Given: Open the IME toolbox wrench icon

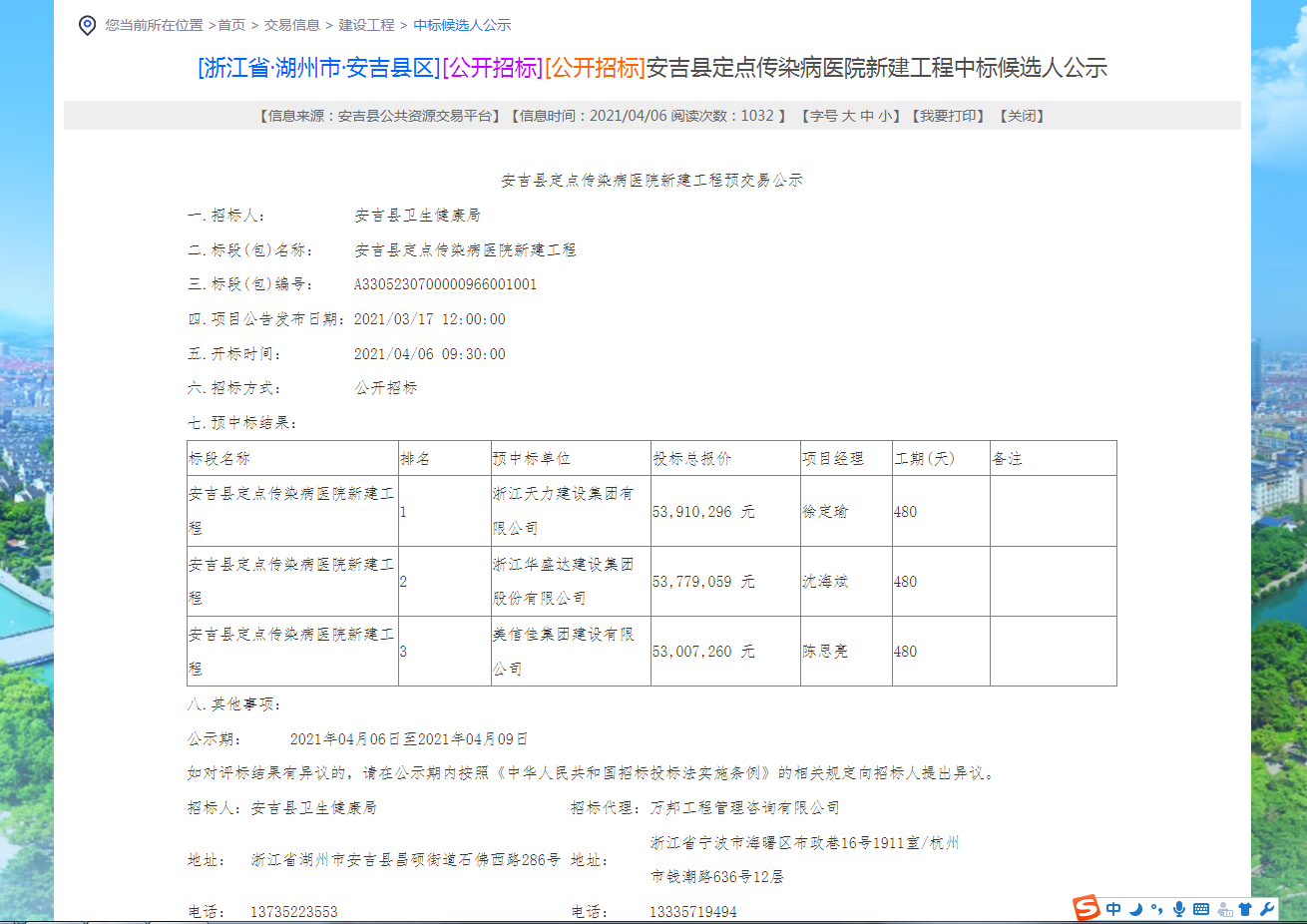Looking at the screenshot, I should 1266,909.
